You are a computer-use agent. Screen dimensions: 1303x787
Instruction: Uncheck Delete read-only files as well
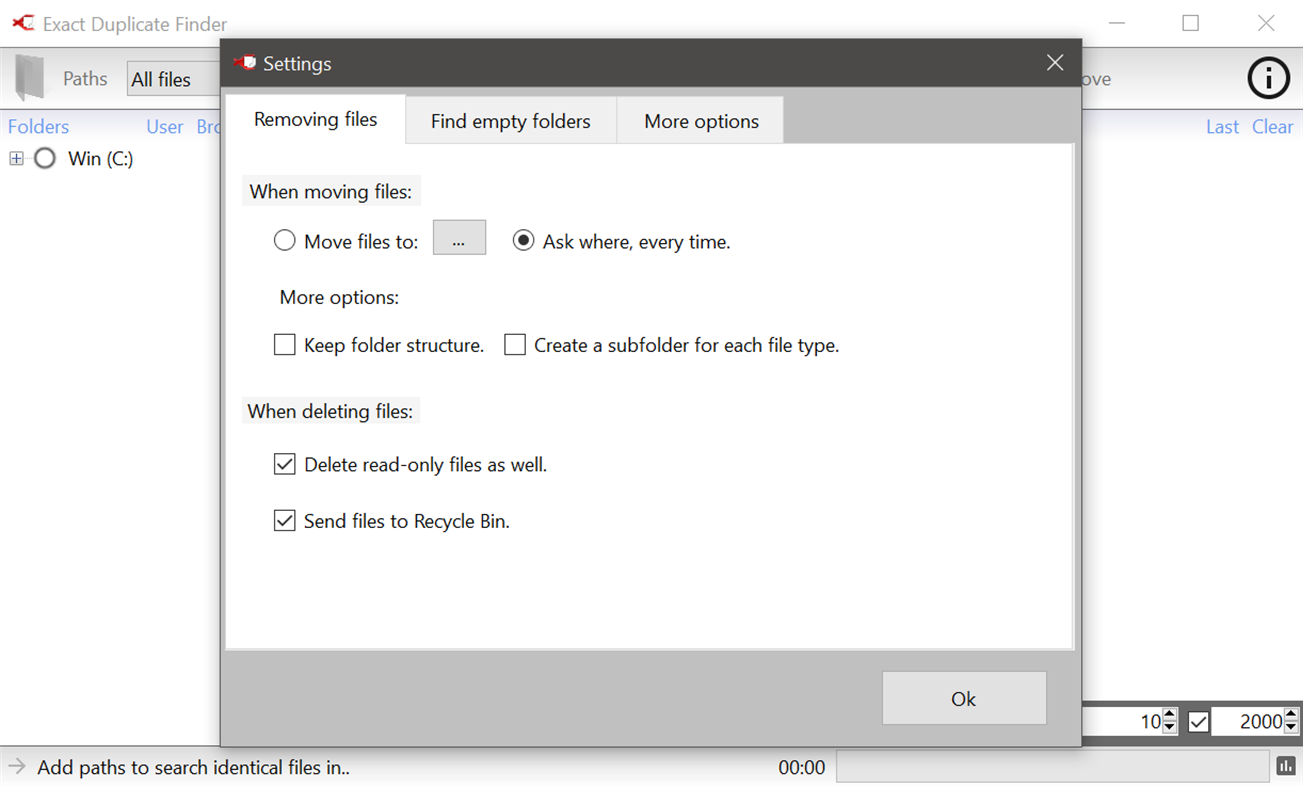[285, 464]
